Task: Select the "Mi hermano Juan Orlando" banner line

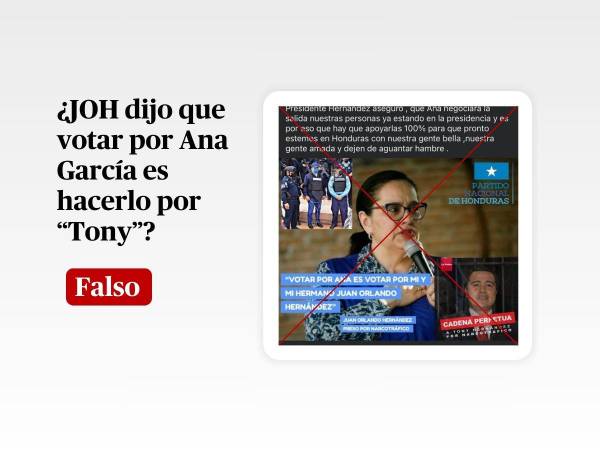Action: click(341, 293)
